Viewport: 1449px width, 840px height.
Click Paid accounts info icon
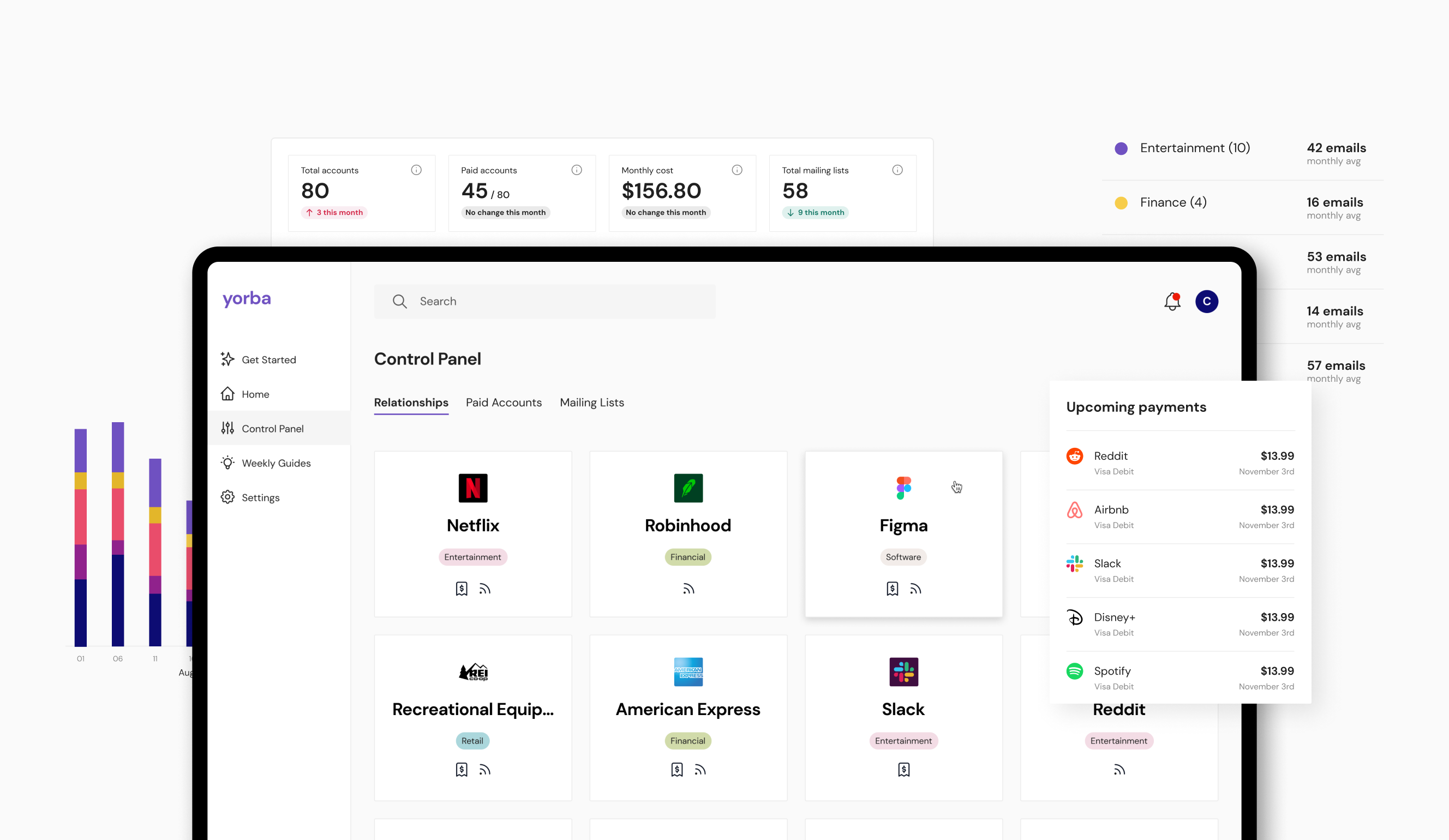[x=577, y=170]
